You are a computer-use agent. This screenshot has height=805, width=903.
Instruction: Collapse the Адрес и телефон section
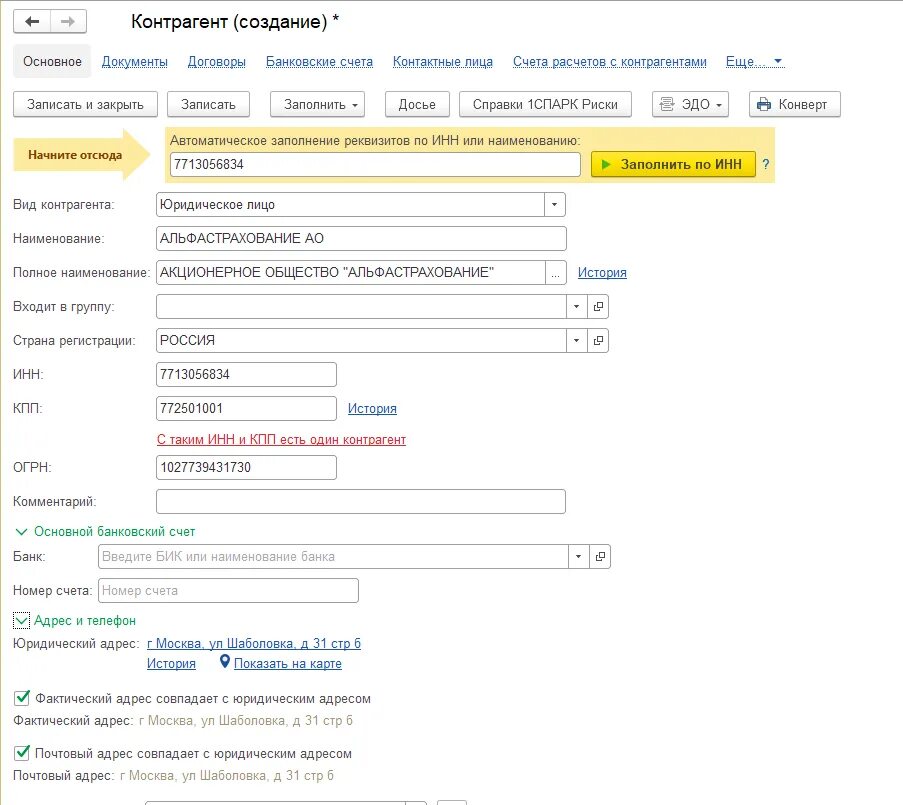[x=21, y=620]
